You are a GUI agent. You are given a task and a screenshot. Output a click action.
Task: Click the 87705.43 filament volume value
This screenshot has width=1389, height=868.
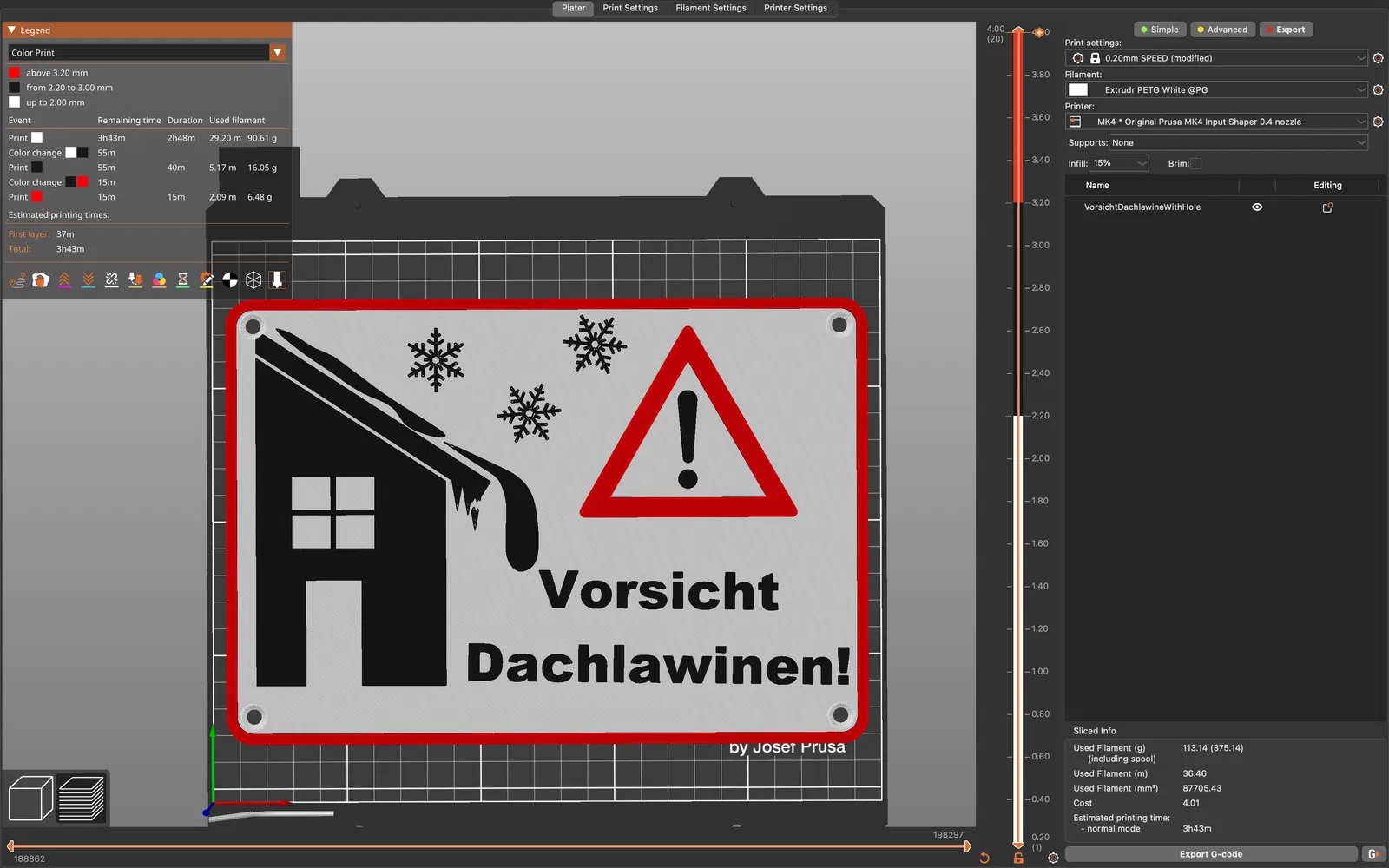(x=1202, y=789)
